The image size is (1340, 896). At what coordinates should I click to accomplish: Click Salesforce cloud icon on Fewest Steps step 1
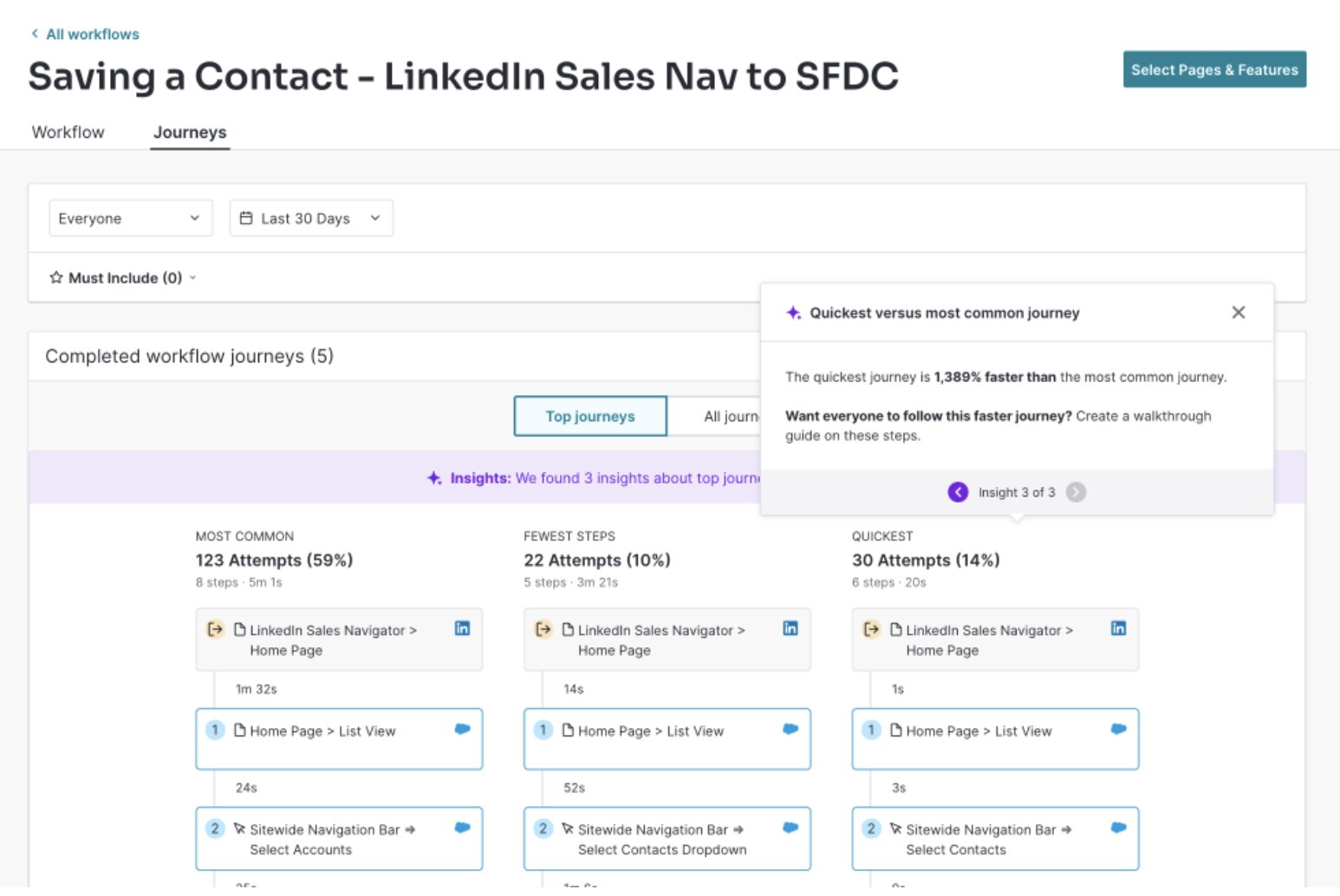(790, 729)
